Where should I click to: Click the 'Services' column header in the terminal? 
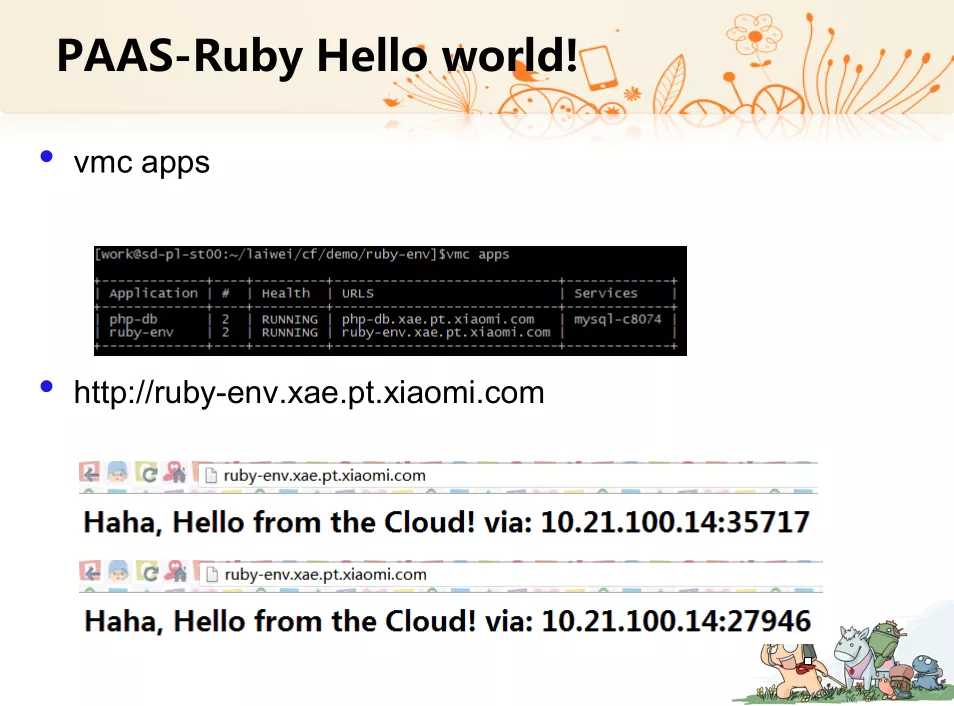point(606,293)
